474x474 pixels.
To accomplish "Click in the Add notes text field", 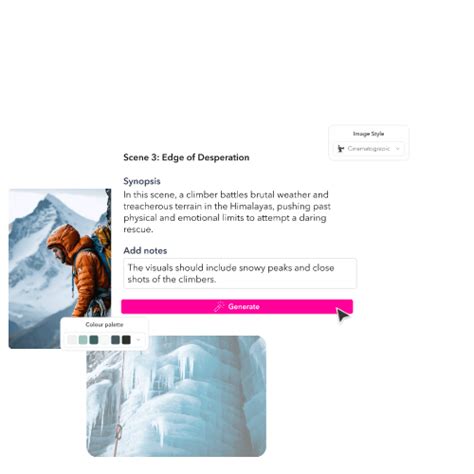I will (x=240, y=273).
